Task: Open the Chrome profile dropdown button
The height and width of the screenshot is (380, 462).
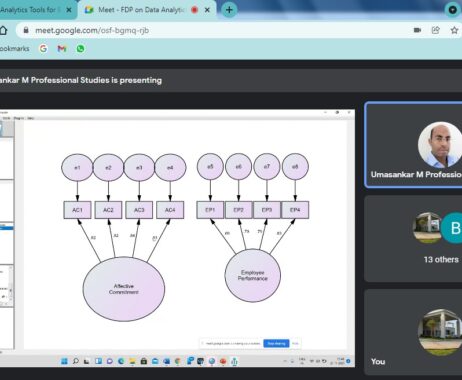Action: 453,10
